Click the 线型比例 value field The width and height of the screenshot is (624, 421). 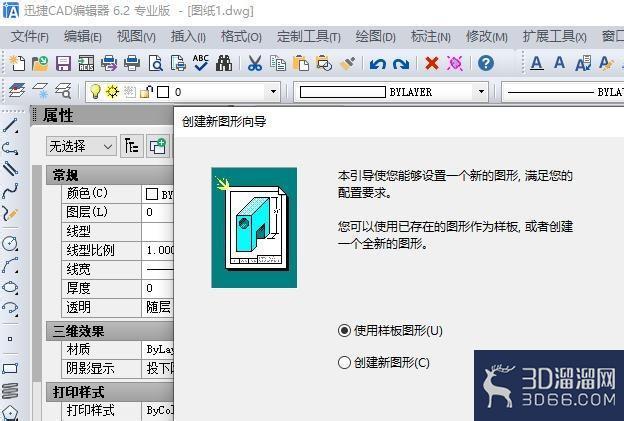click(158, 250)
